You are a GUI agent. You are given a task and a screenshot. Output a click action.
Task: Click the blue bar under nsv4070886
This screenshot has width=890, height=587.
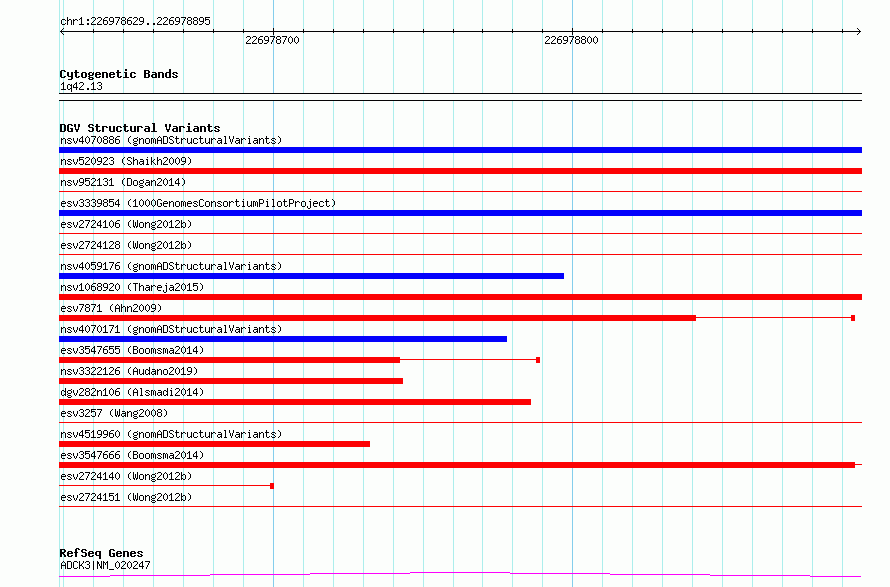pyautogui.click(x=460, y=150)
